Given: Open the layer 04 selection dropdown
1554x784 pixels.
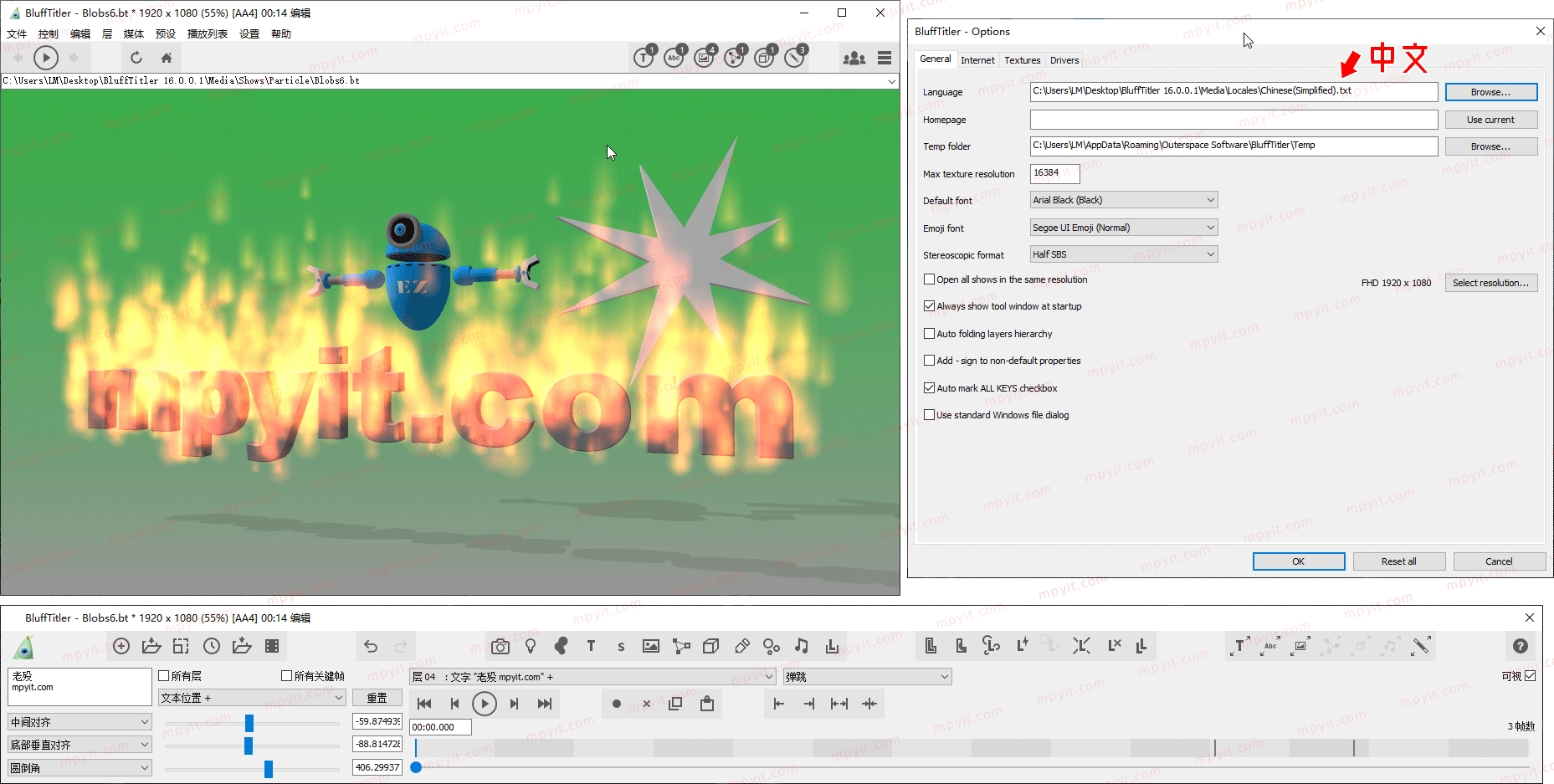Looking at the screenshot, I should pyautogui.click(x=592, y=677).
